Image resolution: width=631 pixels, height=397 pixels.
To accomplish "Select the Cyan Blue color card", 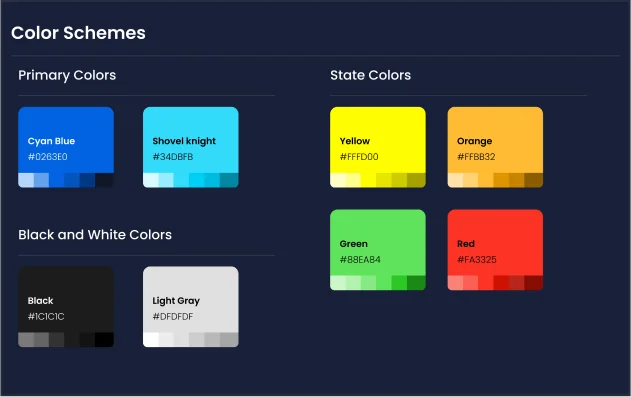I will click(66, 147).
